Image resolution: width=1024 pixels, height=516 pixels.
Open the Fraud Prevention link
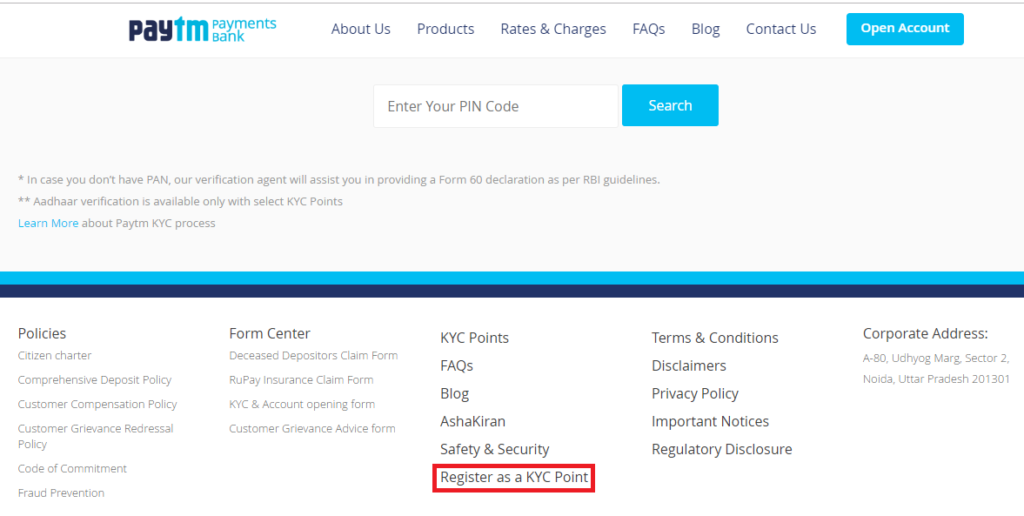(61, 492)
